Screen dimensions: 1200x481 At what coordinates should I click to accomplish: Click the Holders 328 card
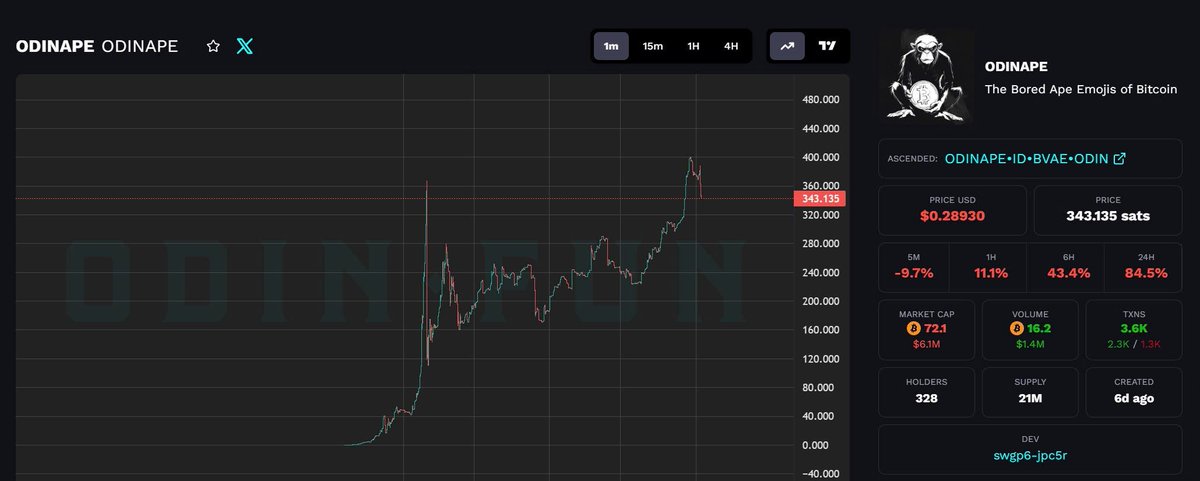pos(926,392)
